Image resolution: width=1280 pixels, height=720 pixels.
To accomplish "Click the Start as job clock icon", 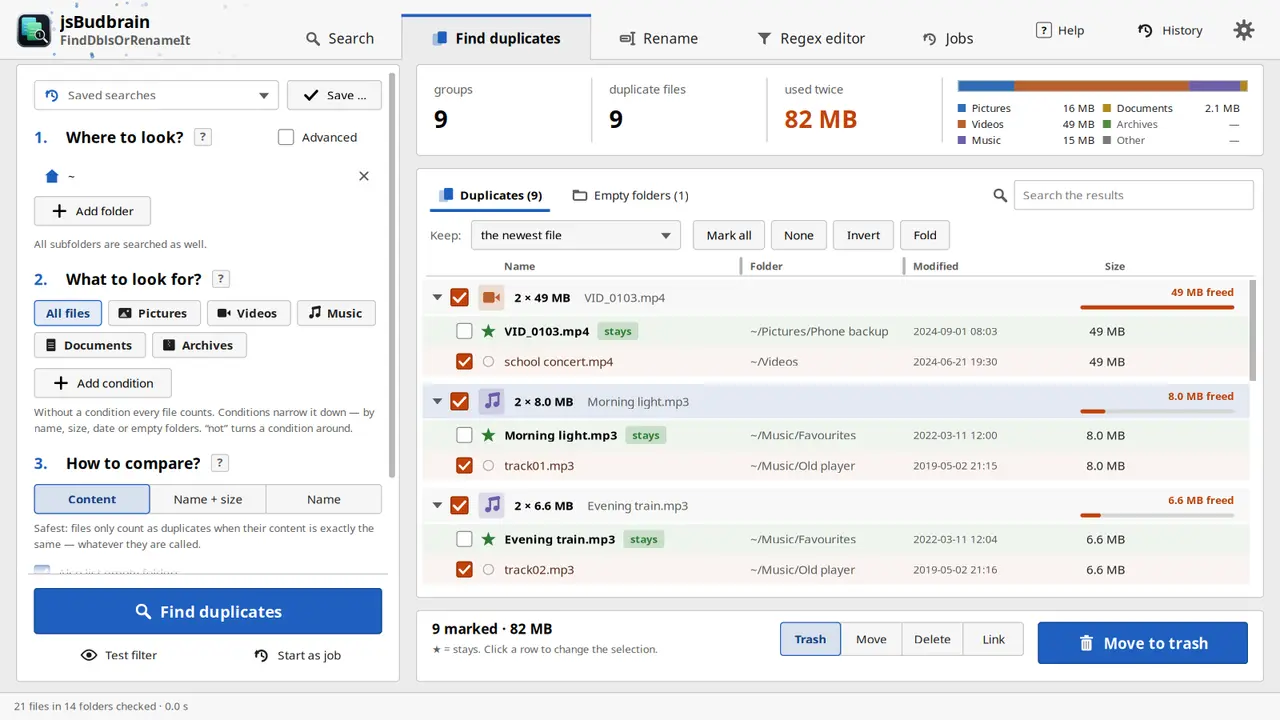I will 261,655.
